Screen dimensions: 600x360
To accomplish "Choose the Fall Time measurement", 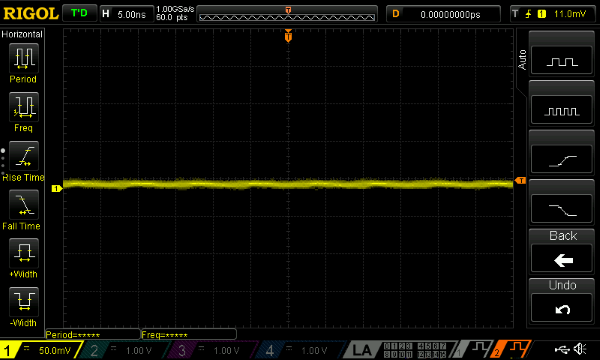I will click(24, 205).
